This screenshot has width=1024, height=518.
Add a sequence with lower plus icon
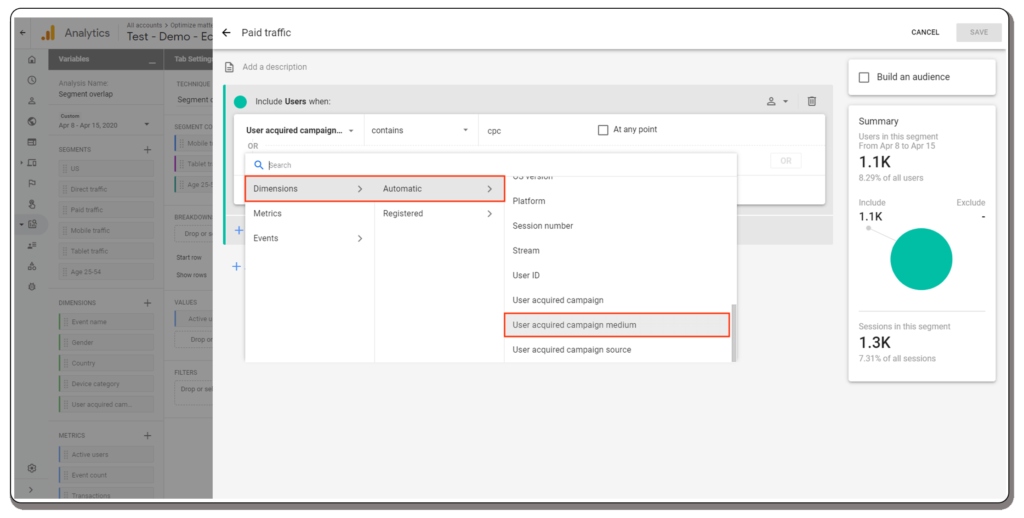tap(236, 267)
